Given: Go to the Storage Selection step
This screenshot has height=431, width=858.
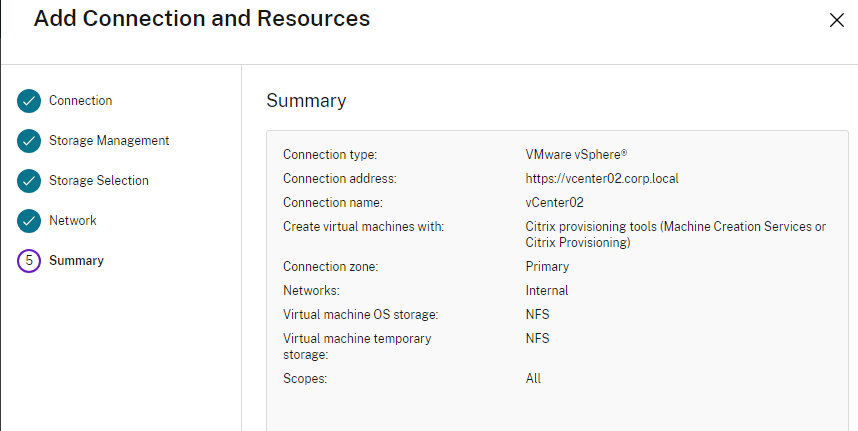Looking at the screenshot, I should [98, 180].
